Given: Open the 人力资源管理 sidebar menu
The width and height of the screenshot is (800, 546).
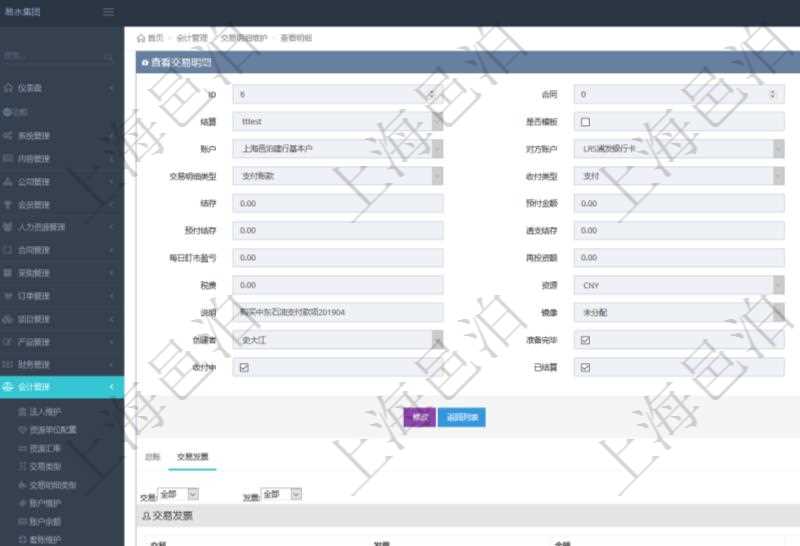Looking at the screenshot, I should (61, 227).
